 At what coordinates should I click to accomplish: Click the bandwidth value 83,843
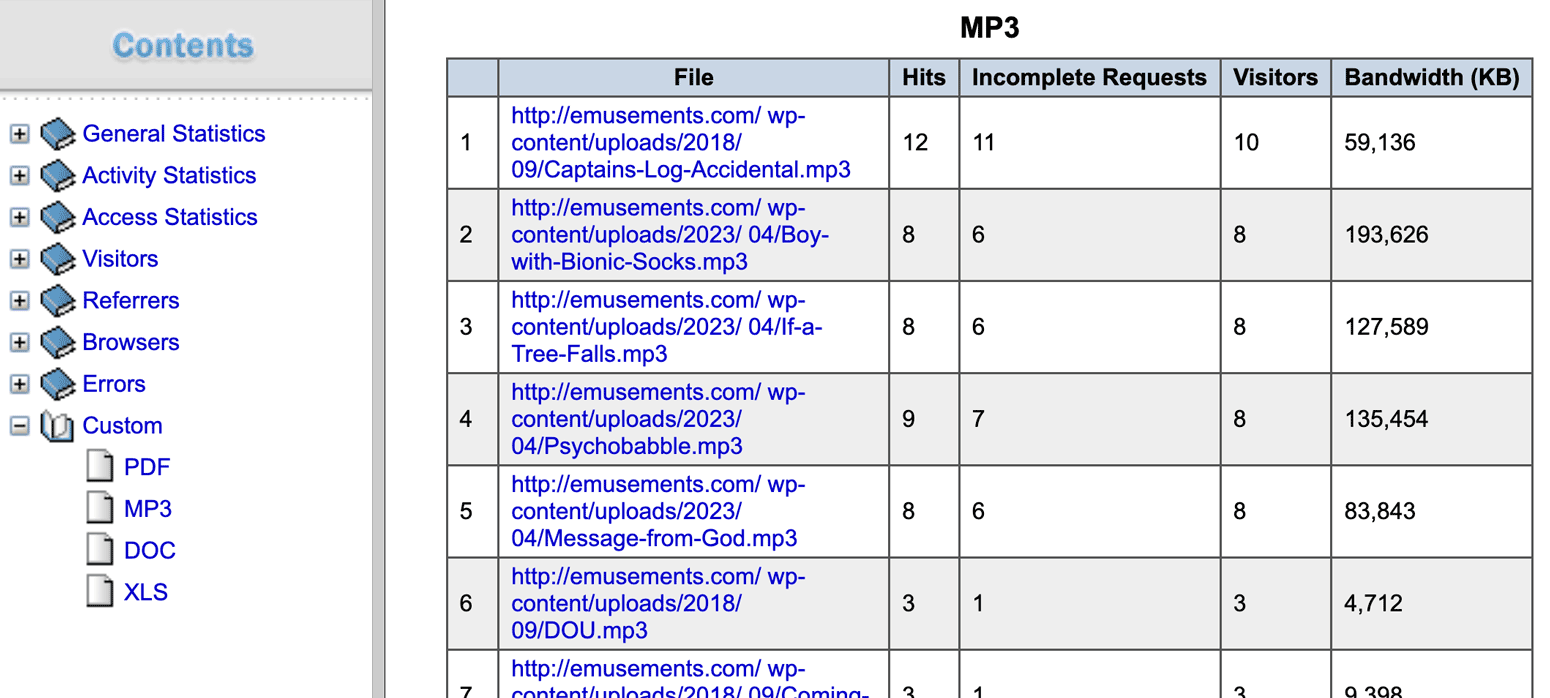(x=1380, y=511)
